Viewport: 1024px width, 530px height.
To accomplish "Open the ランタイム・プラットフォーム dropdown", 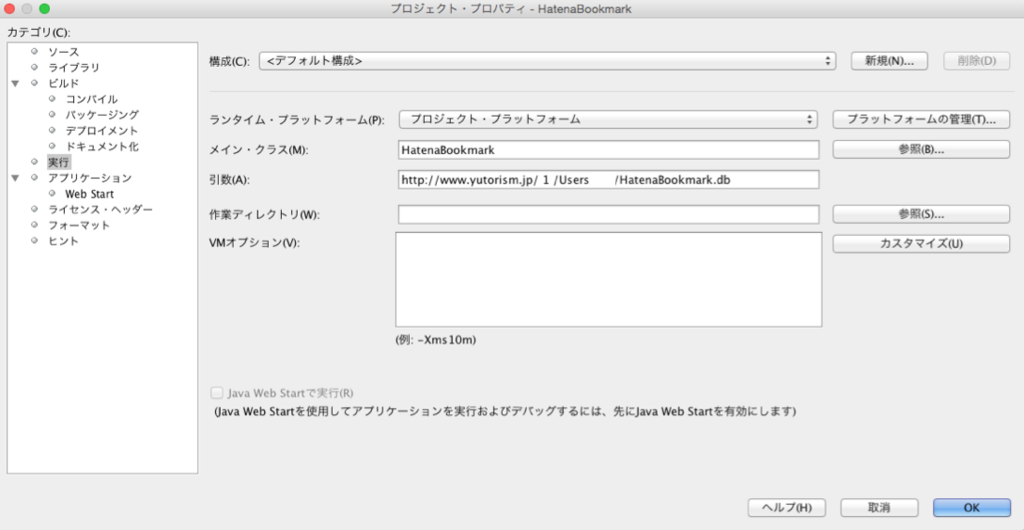I will 608,119.
